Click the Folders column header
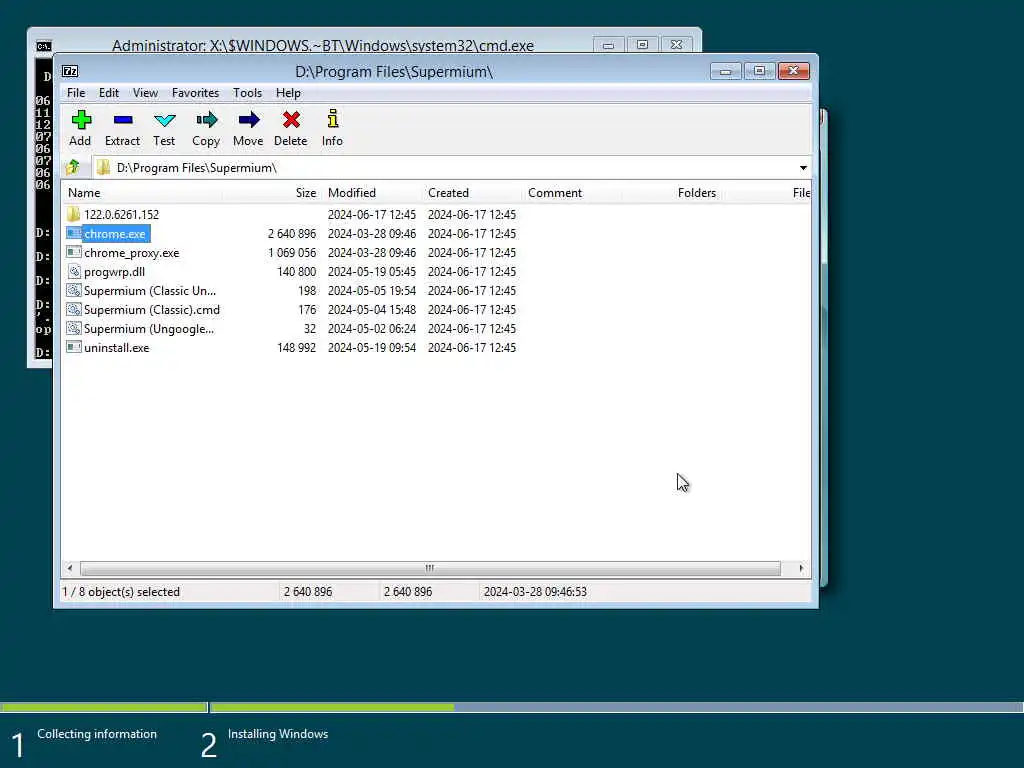 click(x=672, y=193)
